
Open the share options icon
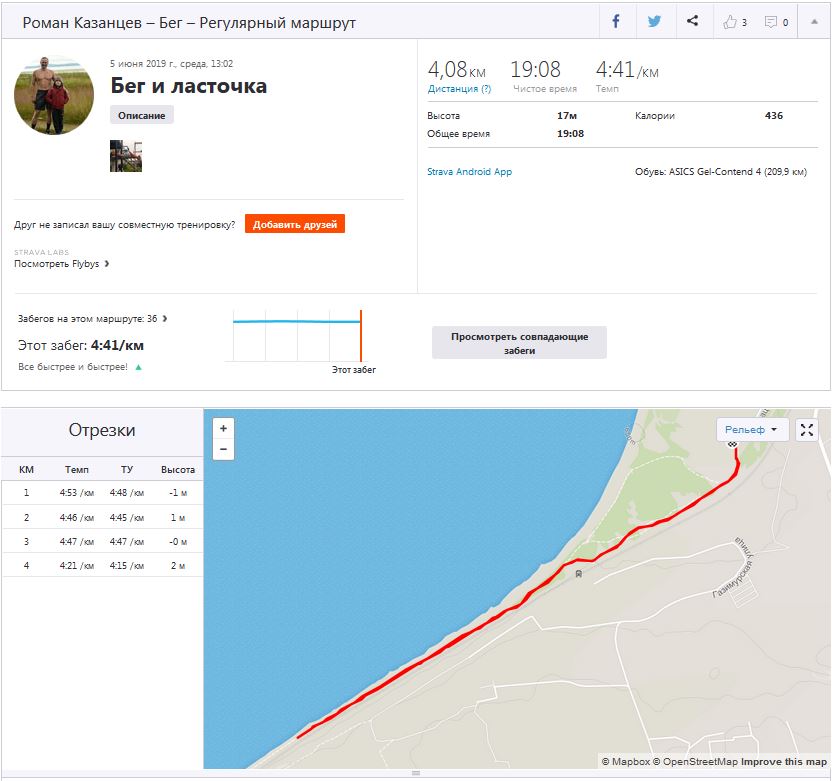tap(692, 21)
